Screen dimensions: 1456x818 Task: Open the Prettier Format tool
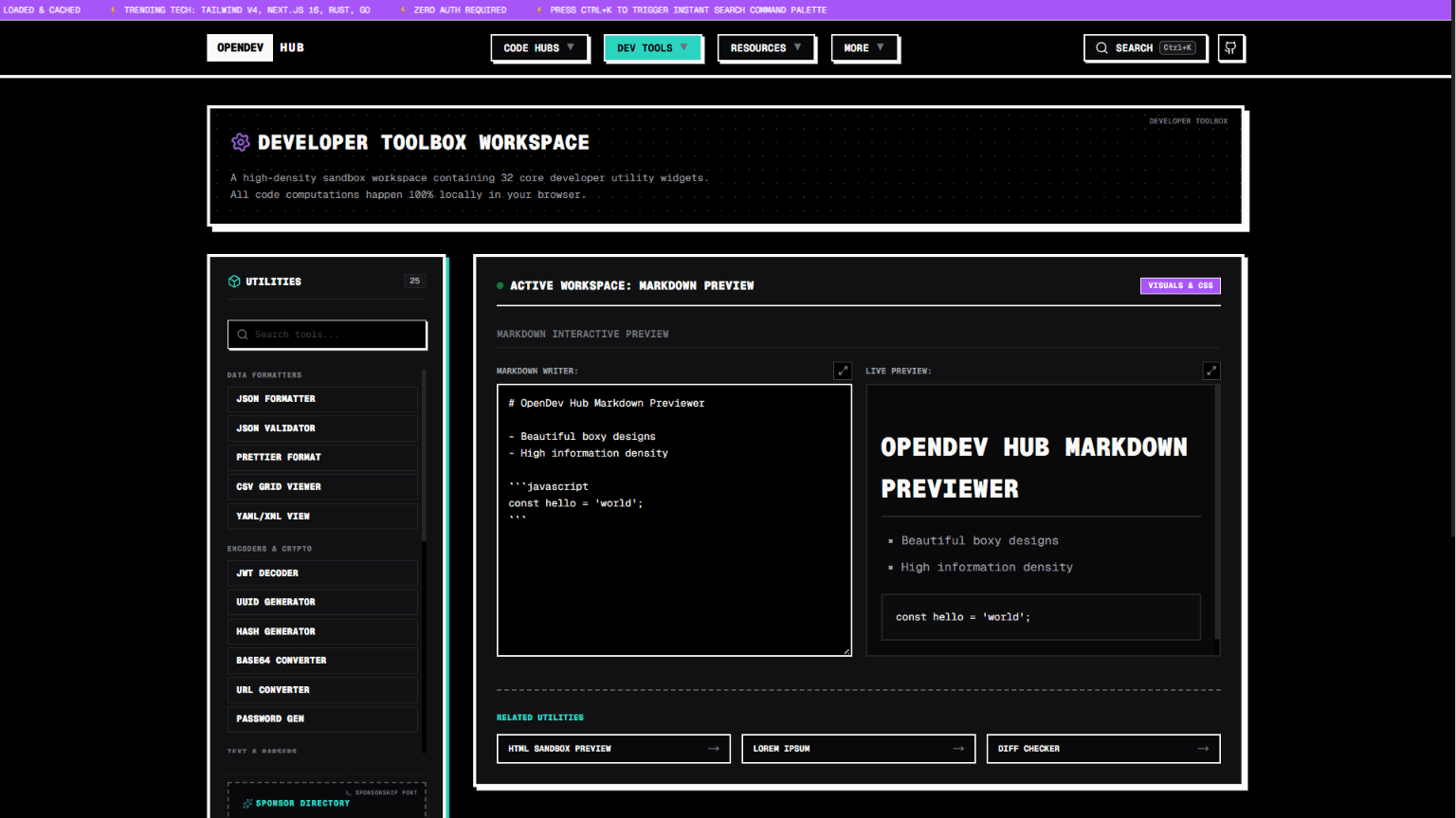tap(322, 457)
